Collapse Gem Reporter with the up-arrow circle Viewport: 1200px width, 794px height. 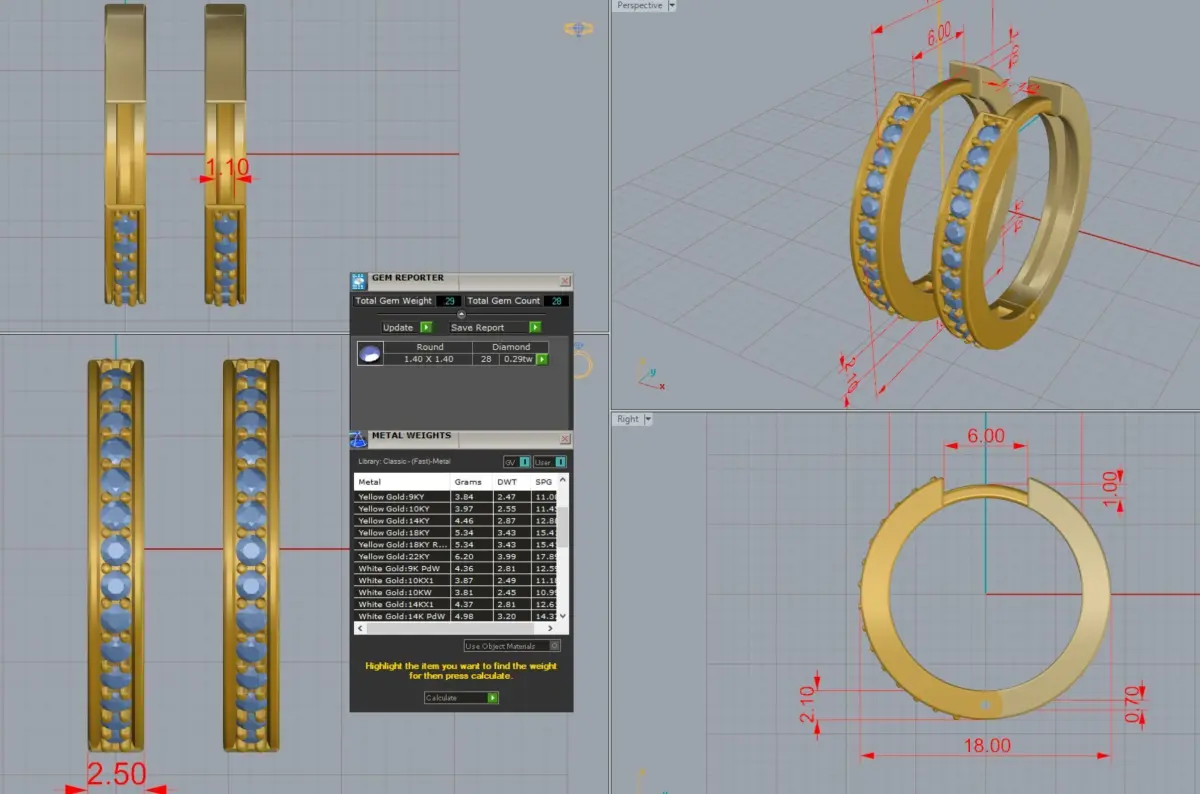[461, 315]
